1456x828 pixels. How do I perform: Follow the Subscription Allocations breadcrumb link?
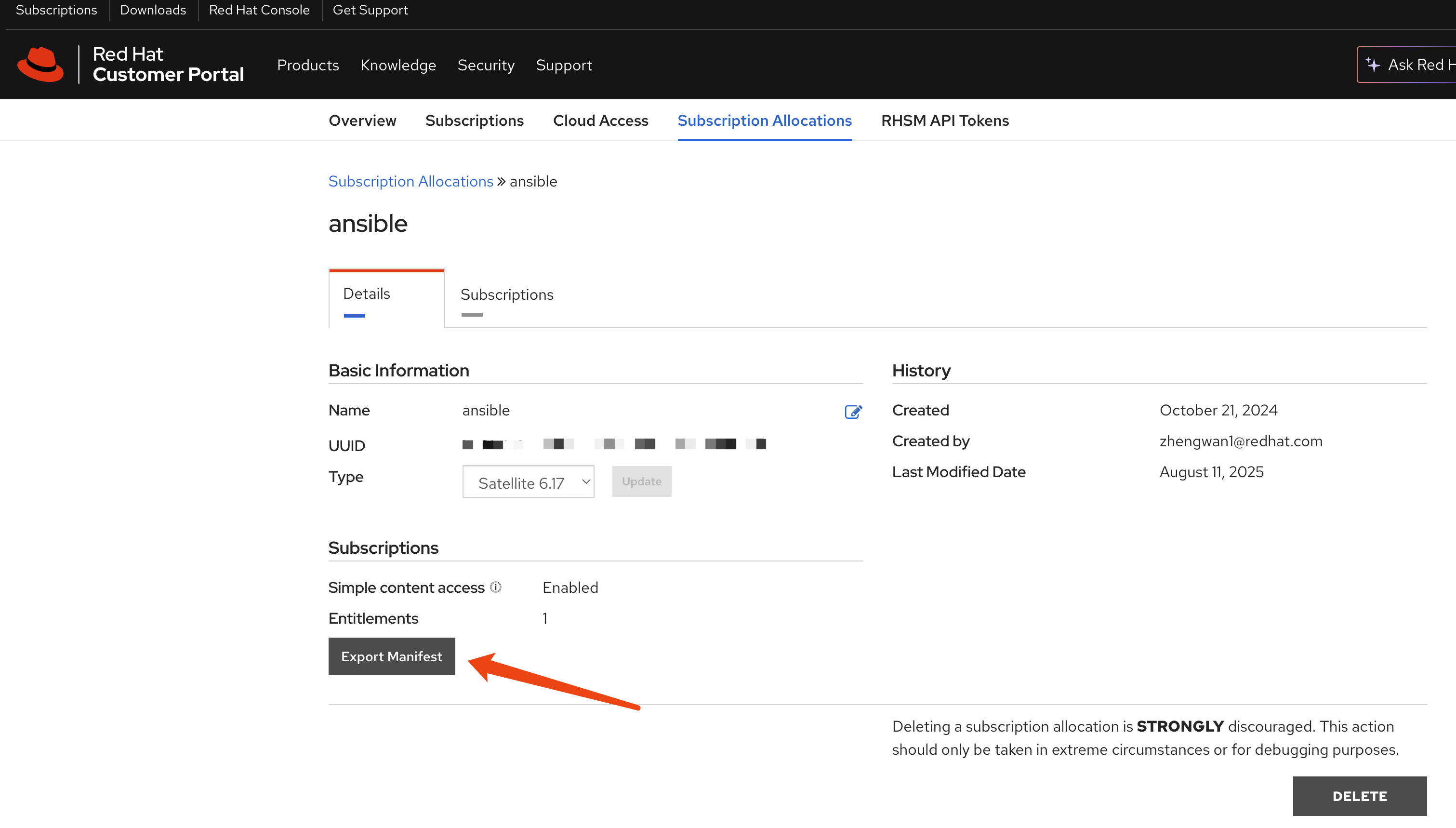coord(410,181)
